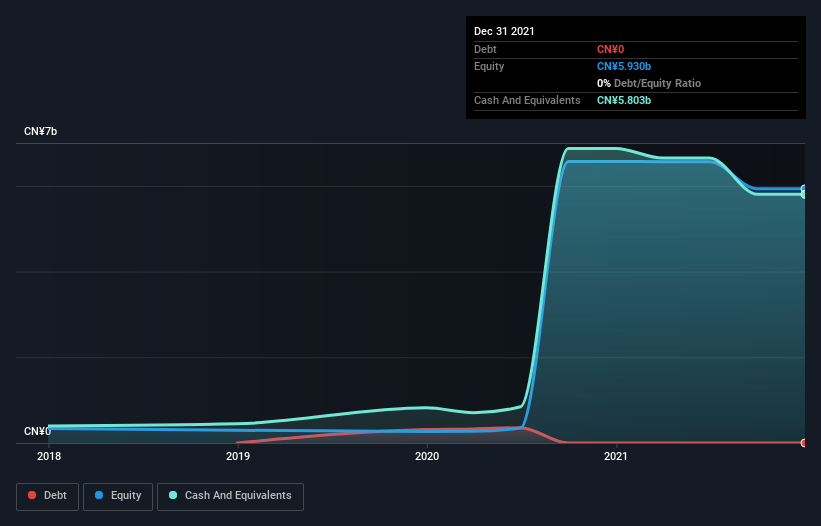Click the CN¥7b y-axis label
The width and height of the screenshot is (821, 526).
tap(40, 131)
